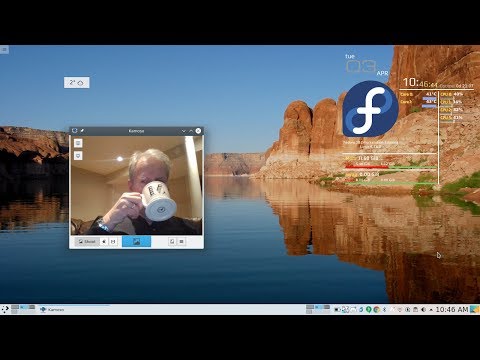Screen dimensions: 480x360
Task: Click the highlighted blue capture picture button
Action: pyautogui.click(x=136, y=242)
